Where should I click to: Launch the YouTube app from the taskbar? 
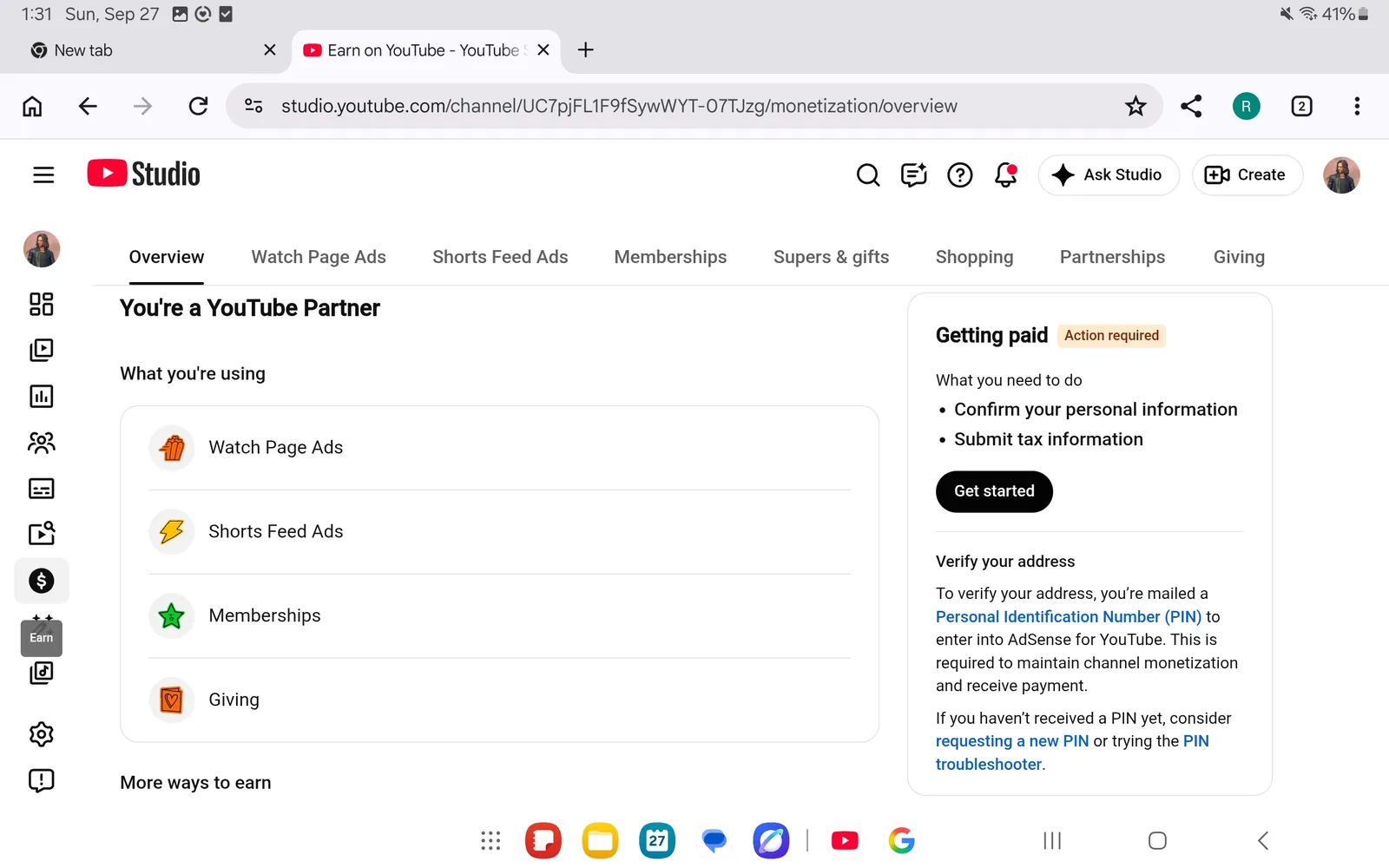pyautogui.click(x=845, y=840)
